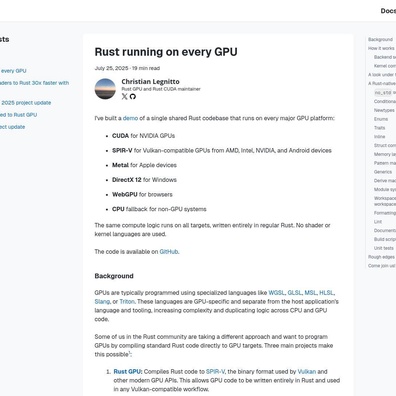This screenshot has width=396, height=396.
Task: Click the 'WebGPU for browsers' bullet
Action: 142,194
